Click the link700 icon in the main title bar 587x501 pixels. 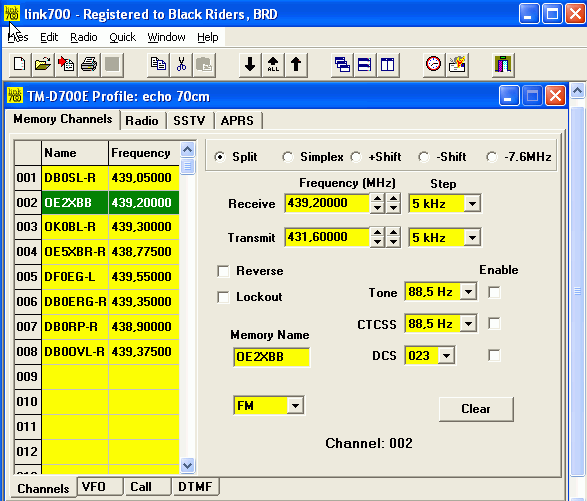12,14
